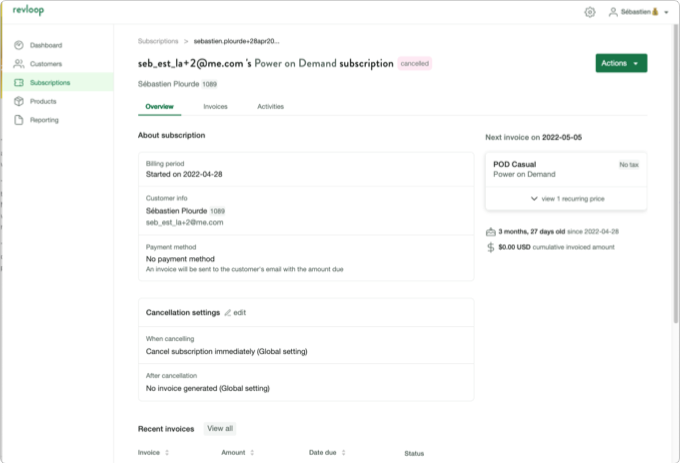This screenshot has height=463, width=680.
Task: Click Subscriptions breadcrumb link
Action: click(x=158, y=41)
